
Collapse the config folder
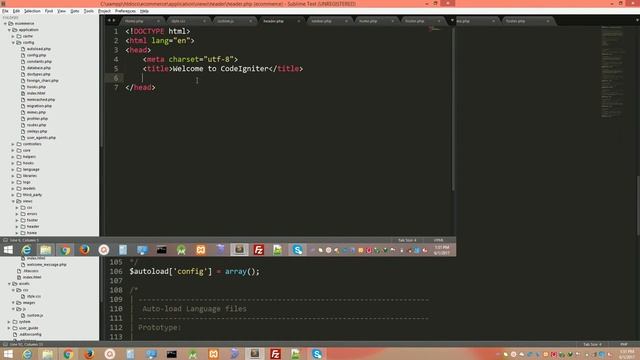[x=13, y=42]
